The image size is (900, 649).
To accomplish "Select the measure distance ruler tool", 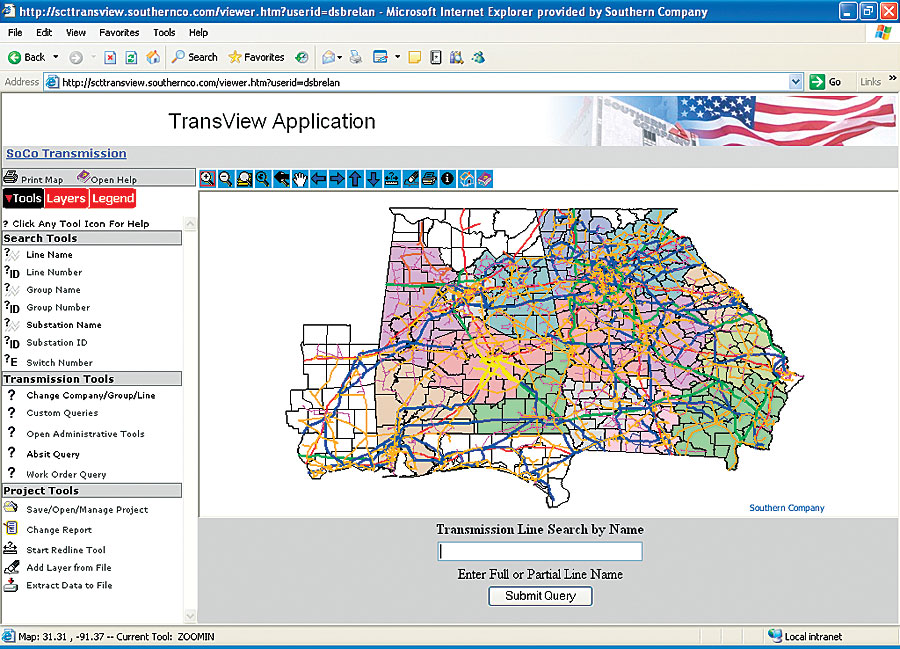I will 391,179.
